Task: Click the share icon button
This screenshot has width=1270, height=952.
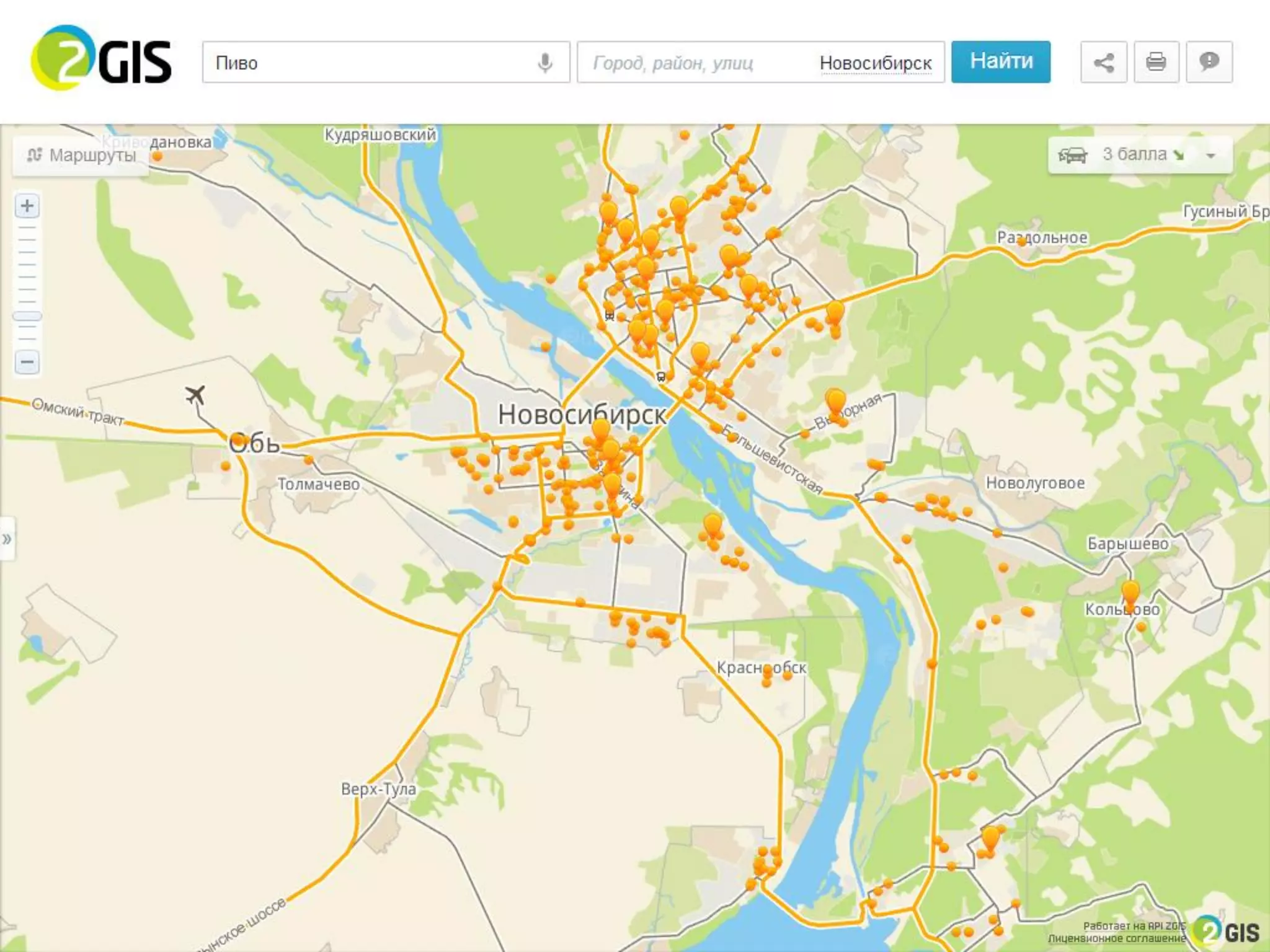Action: pos(1103,62)
